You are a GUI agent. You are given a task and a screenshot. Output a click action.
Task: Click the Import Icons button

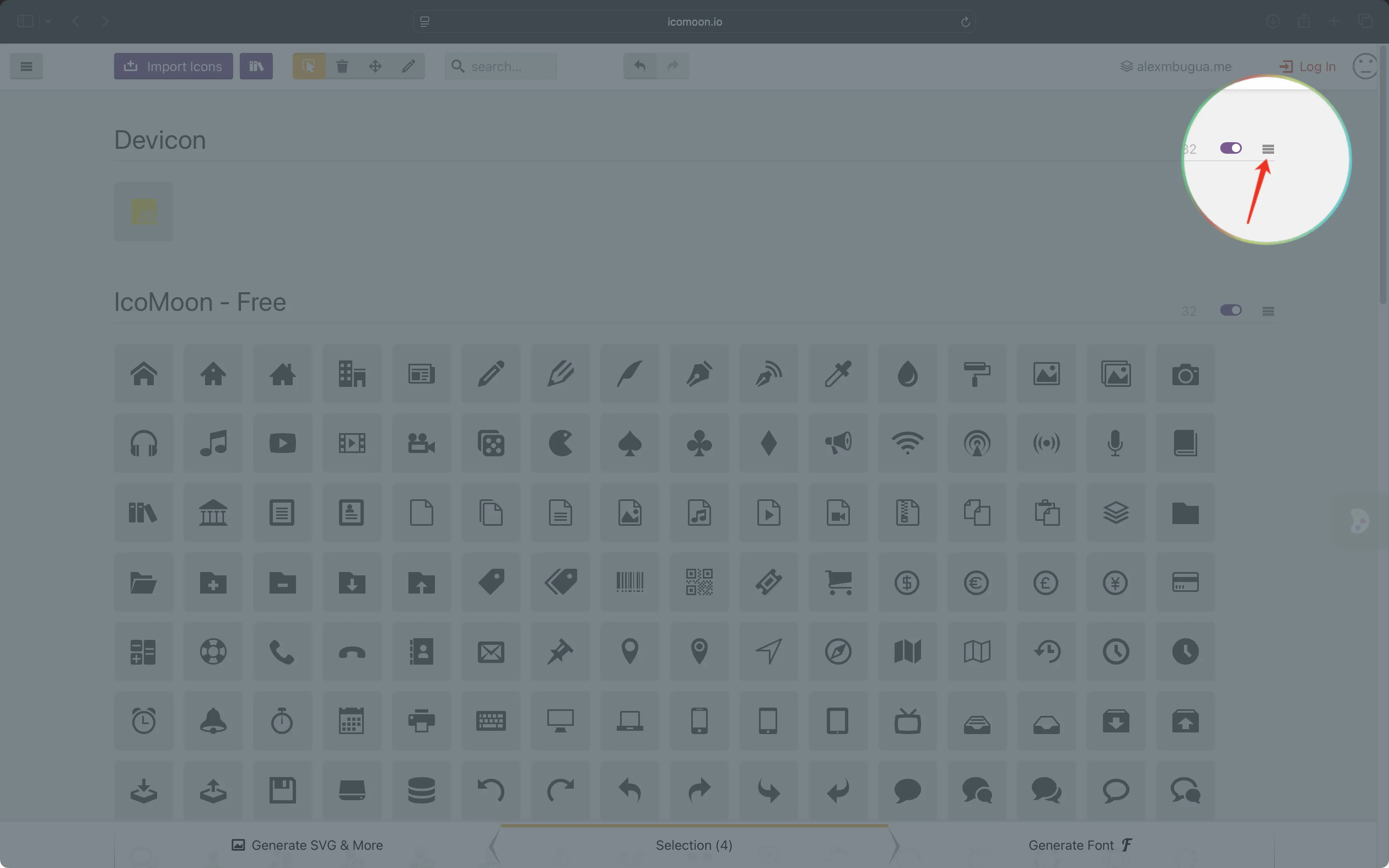click(173, 66)
